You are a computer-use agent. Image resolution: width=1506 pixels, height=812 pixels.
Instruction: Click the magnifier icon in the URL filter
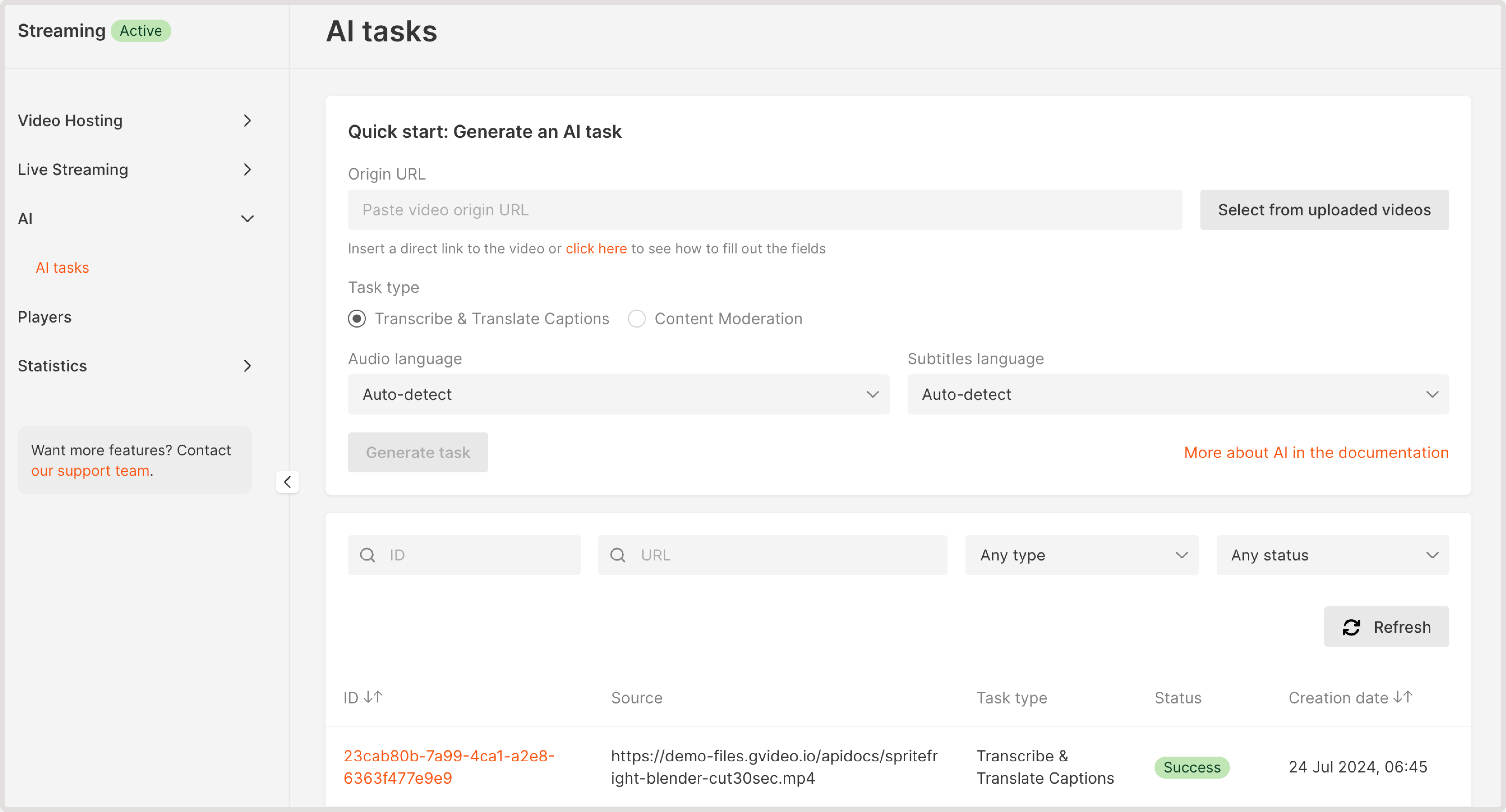click(x=618, y=555)
